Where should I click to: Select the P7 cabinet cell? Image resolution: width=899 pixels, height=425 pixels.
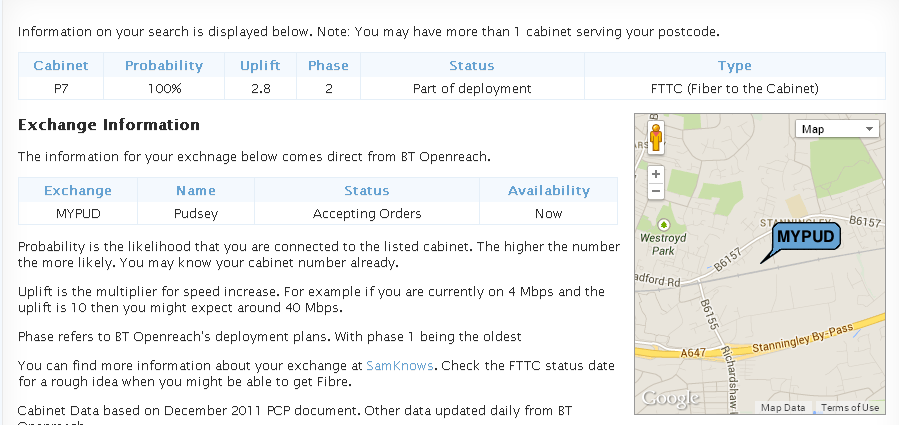[x=61, y=88]
